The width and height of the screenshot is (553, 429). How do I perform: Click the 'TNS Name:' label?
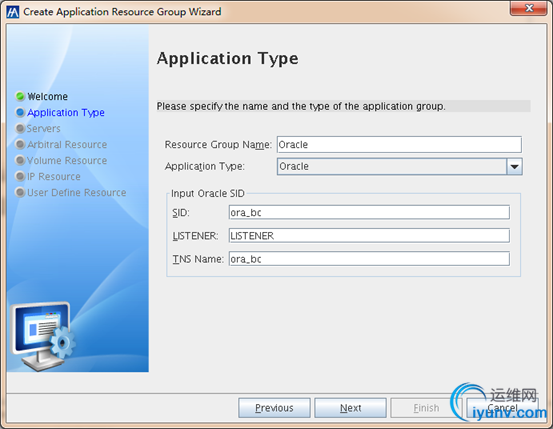(198, 259)
